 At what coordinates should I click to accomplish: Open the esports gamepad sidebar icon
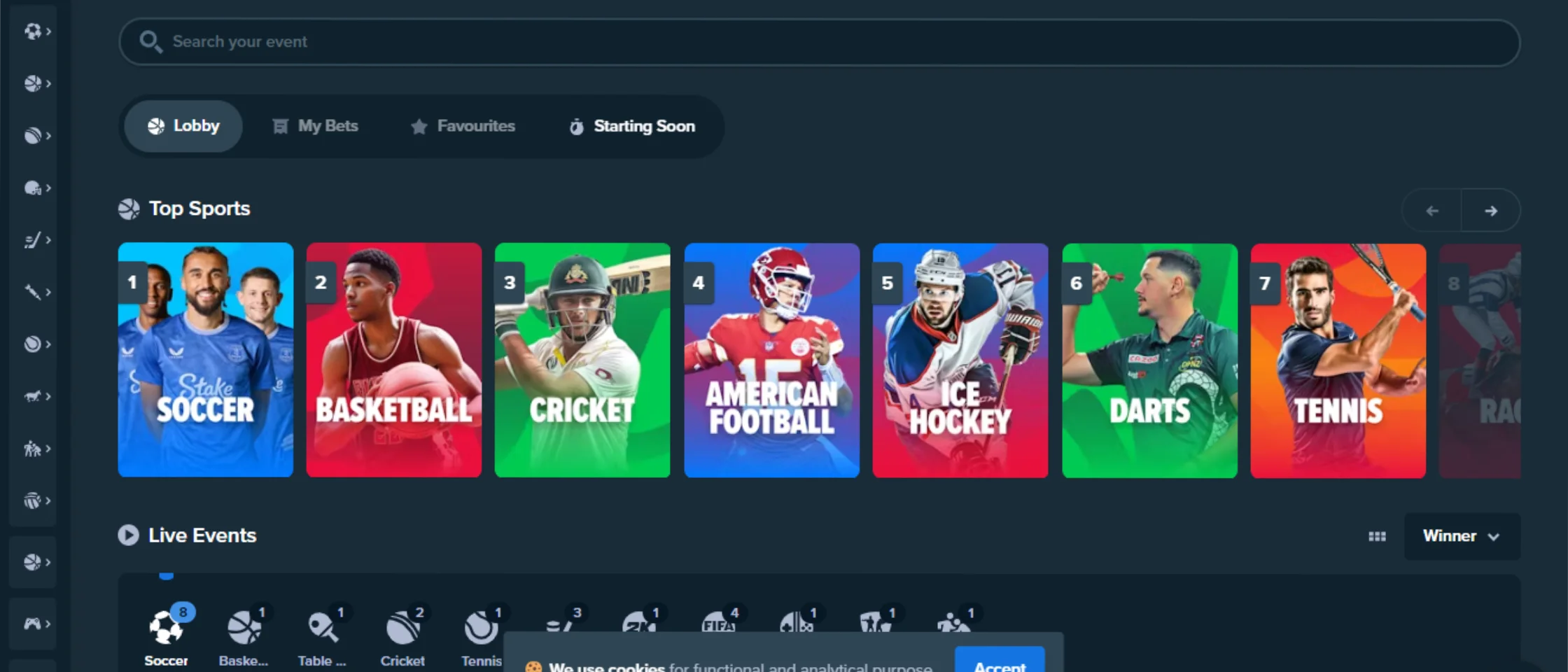pyautogui.click(x=34, y=624)
